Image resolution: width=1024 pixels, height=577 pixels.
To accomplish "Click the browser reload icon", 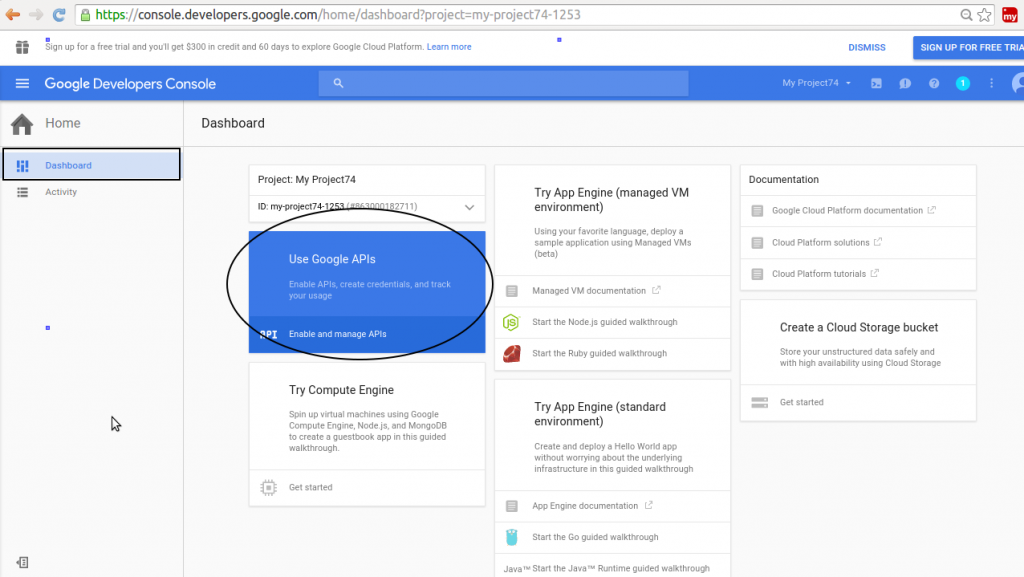I will (59, 15).
